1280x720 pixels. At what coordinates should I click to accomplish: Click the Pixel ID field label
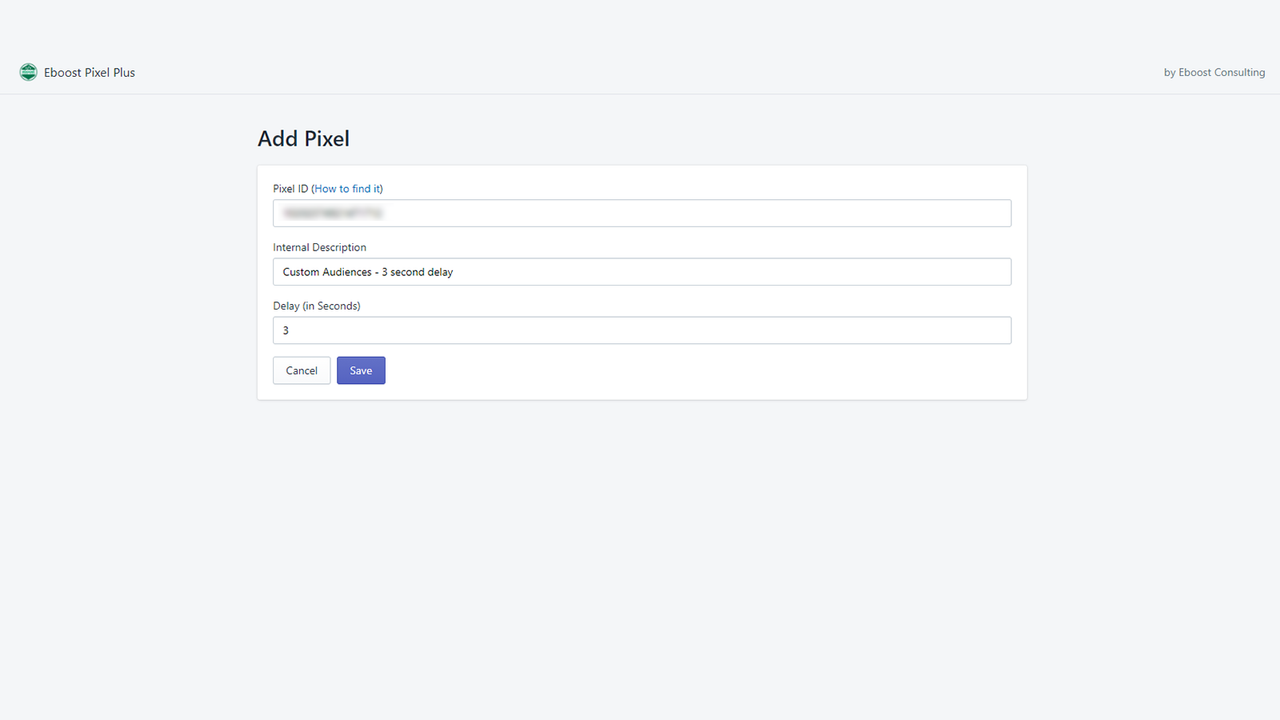pyautogui.click(x=290, y=188)
